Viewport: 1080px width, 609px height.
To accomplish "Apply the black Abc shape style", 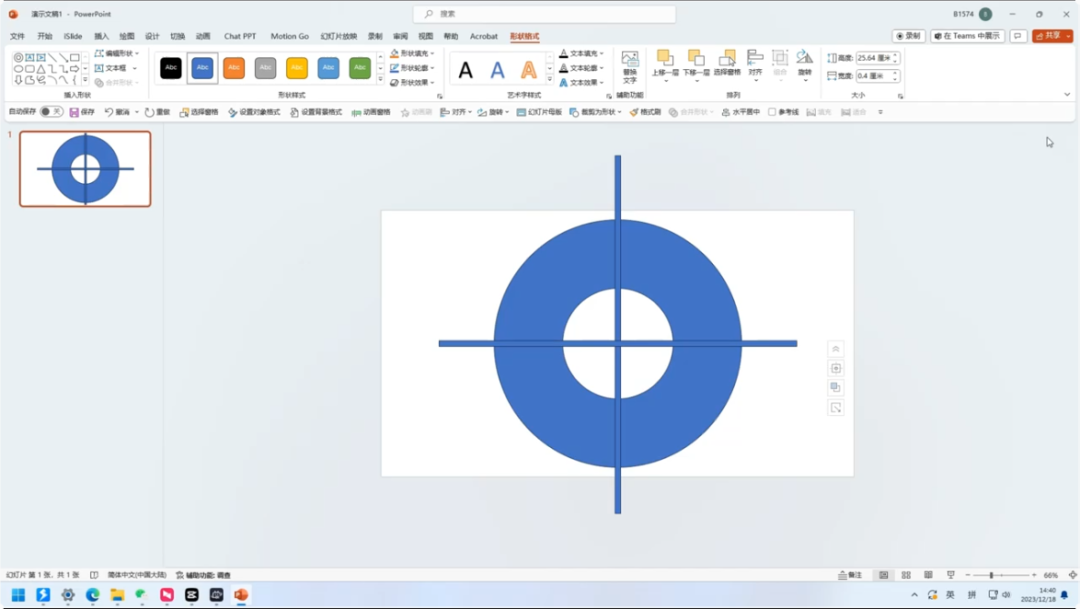I will 171,68.
